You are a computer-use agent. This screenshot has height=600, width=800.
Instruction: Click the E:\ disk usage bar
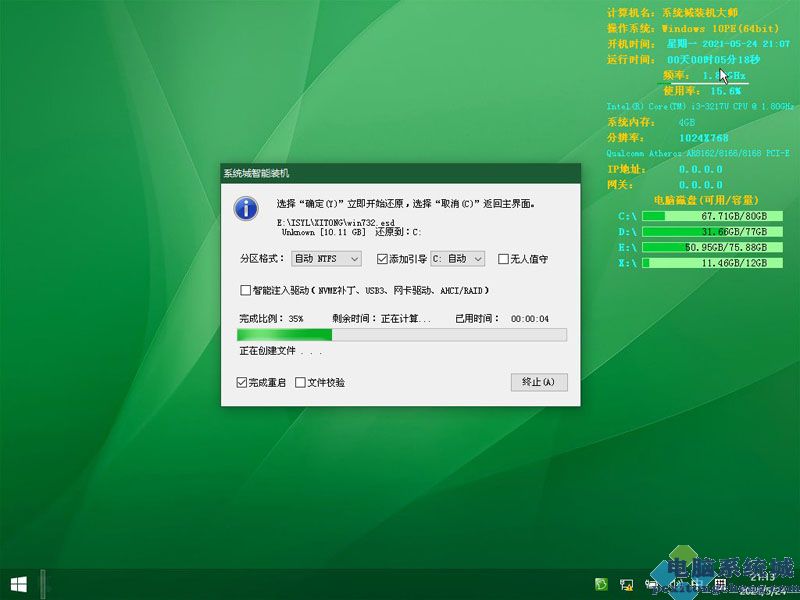click(x=712, y=247)
